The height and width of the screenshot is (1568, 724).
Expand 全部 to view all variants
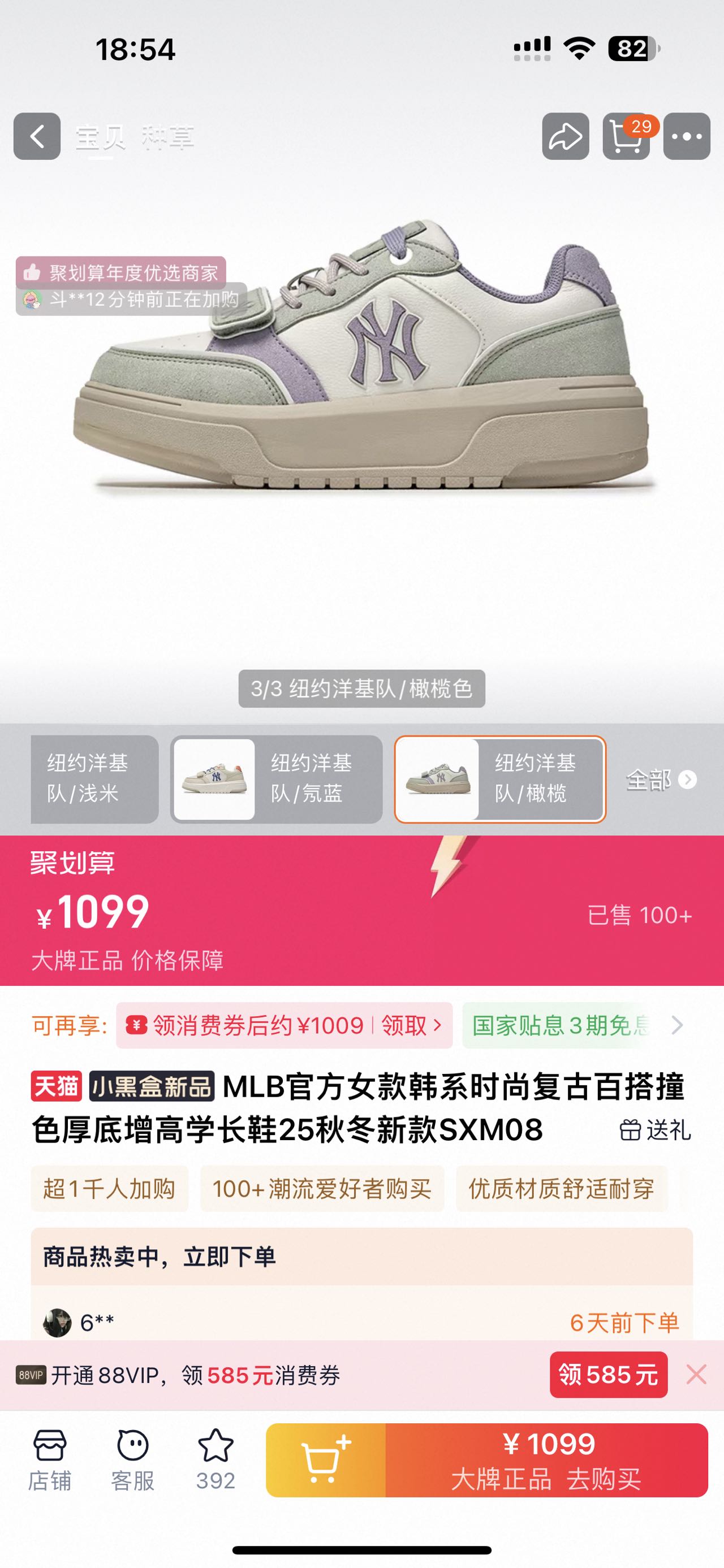661,779
